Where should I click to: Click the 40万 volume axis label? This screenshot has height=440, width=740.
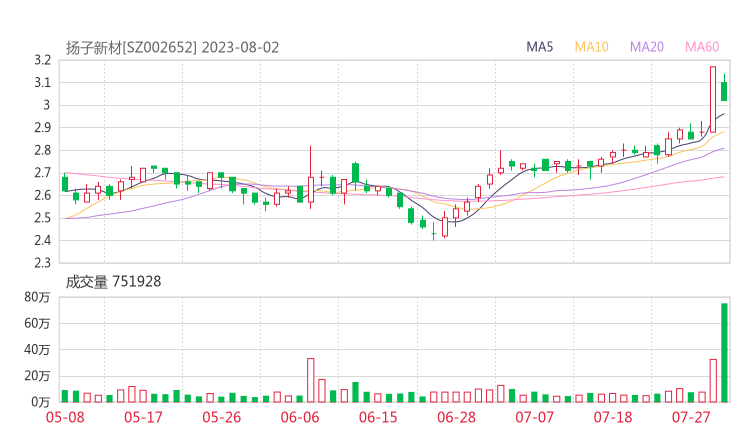[x=37, y=350]
